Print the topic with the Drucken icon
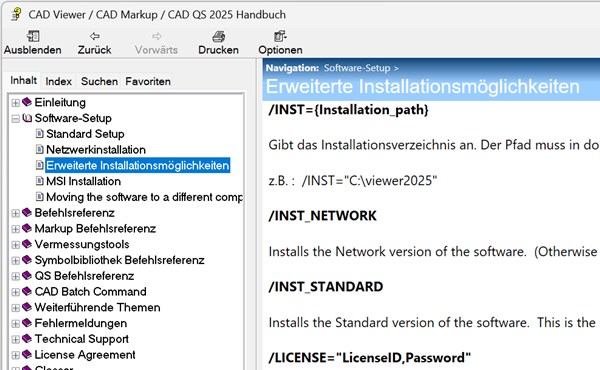This screenshot has height=370, width=600. tap(218, 36)
